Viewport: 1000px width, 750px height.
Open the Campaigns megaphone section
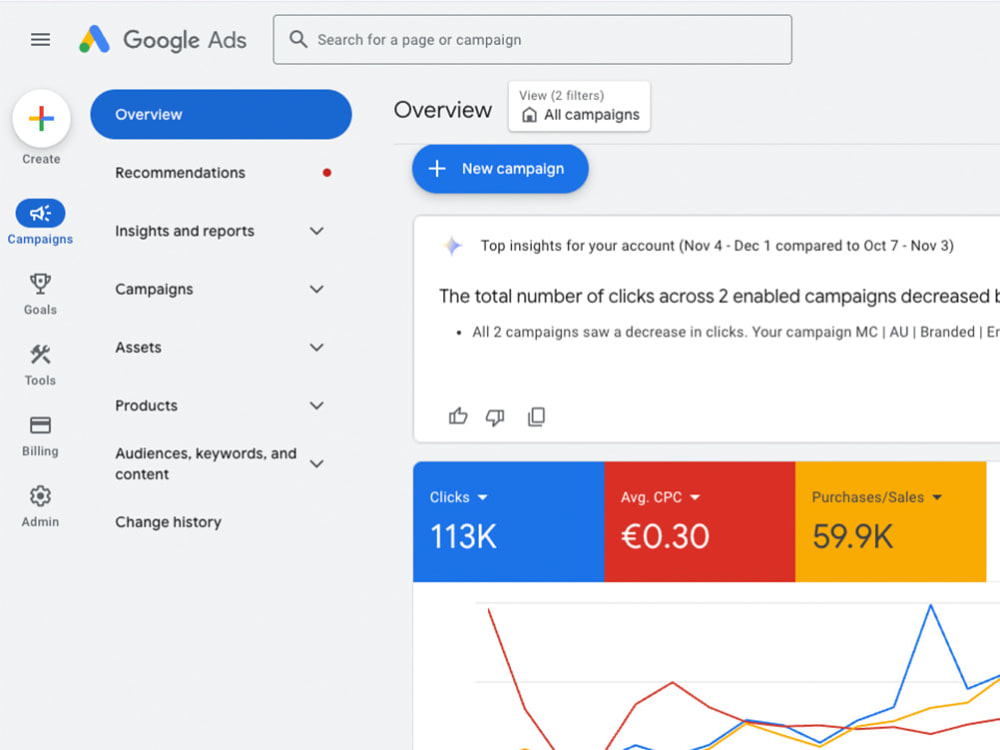pos(40,222)
